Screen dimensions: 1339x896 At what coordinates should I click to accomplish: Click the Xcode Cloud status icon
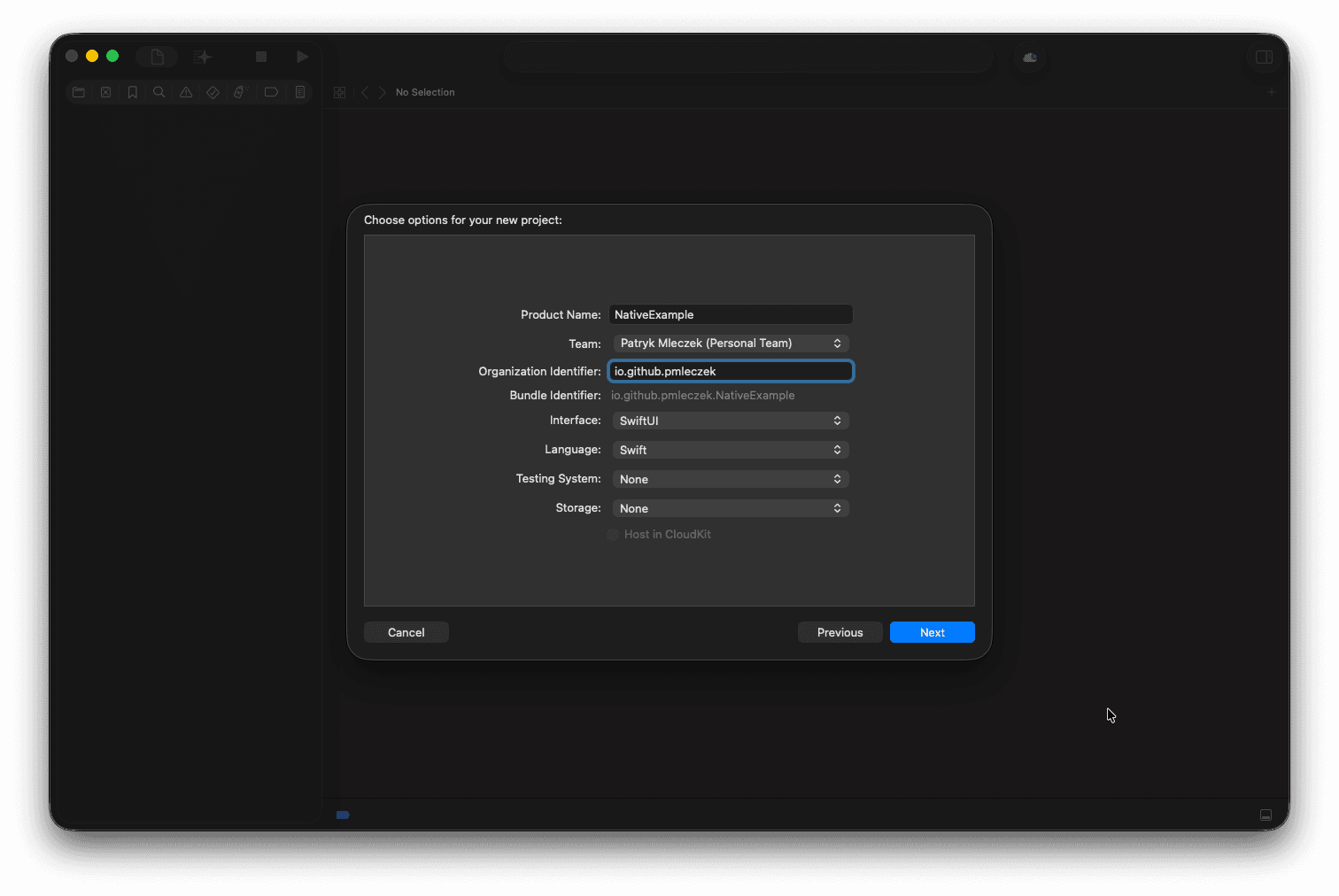pos(1030,58)
